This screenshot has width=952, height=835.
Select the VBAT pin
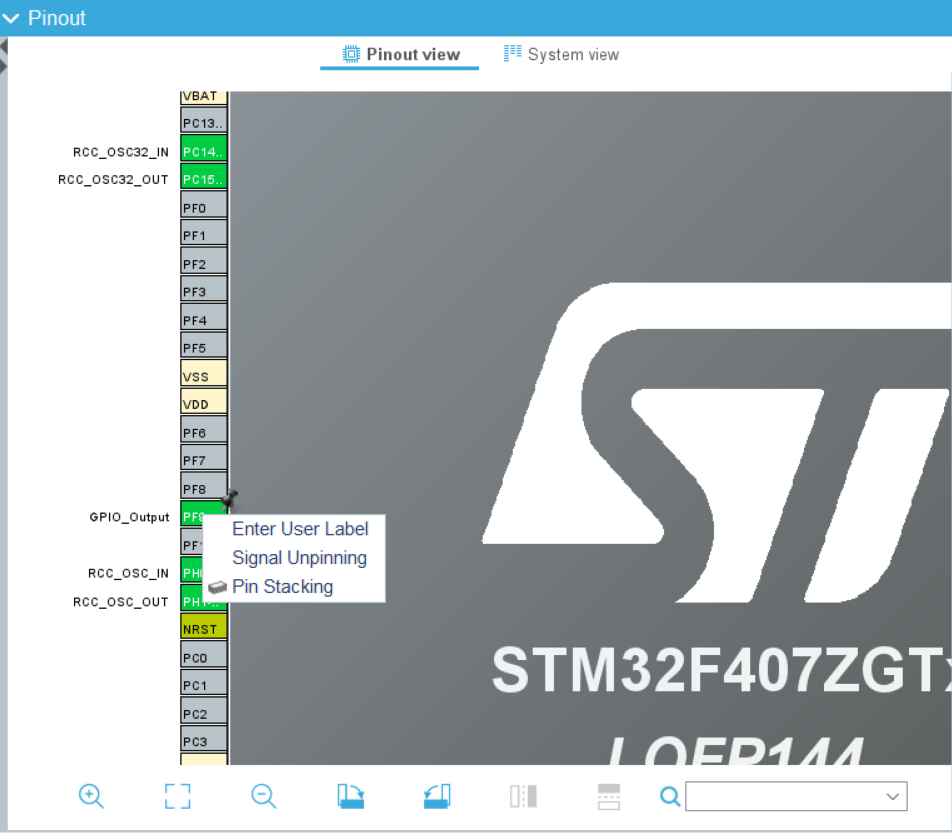(204, 97)
